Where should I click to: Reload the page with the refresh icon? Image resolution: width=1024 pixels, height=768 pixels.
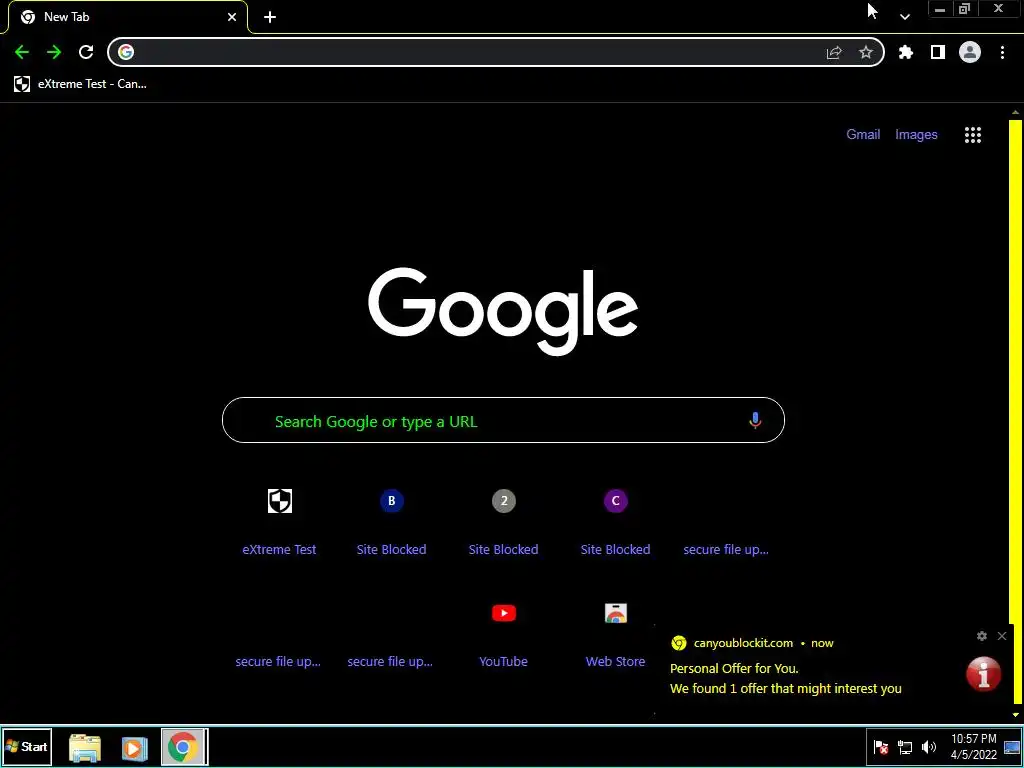click(x=86, y=52)
